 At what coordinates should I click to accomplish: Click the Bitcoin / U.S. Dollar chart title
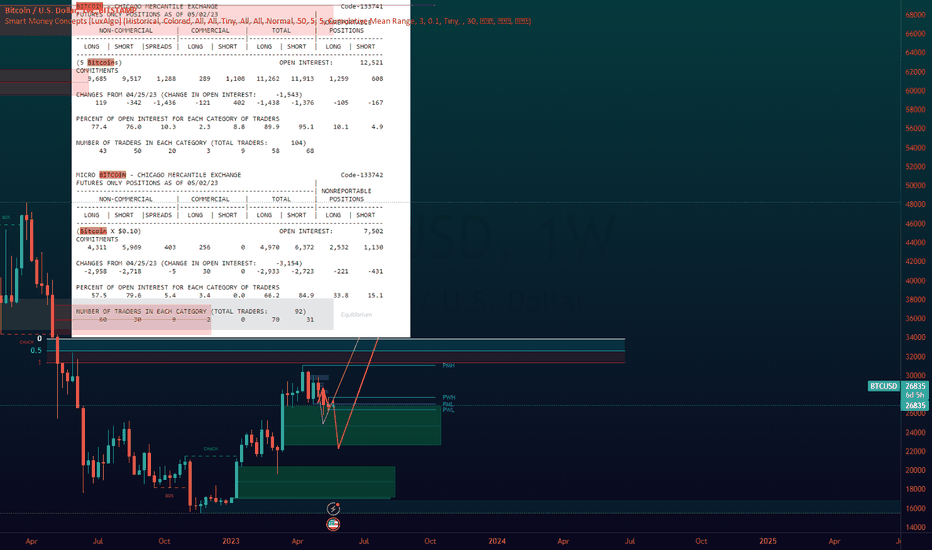[70, 10]
